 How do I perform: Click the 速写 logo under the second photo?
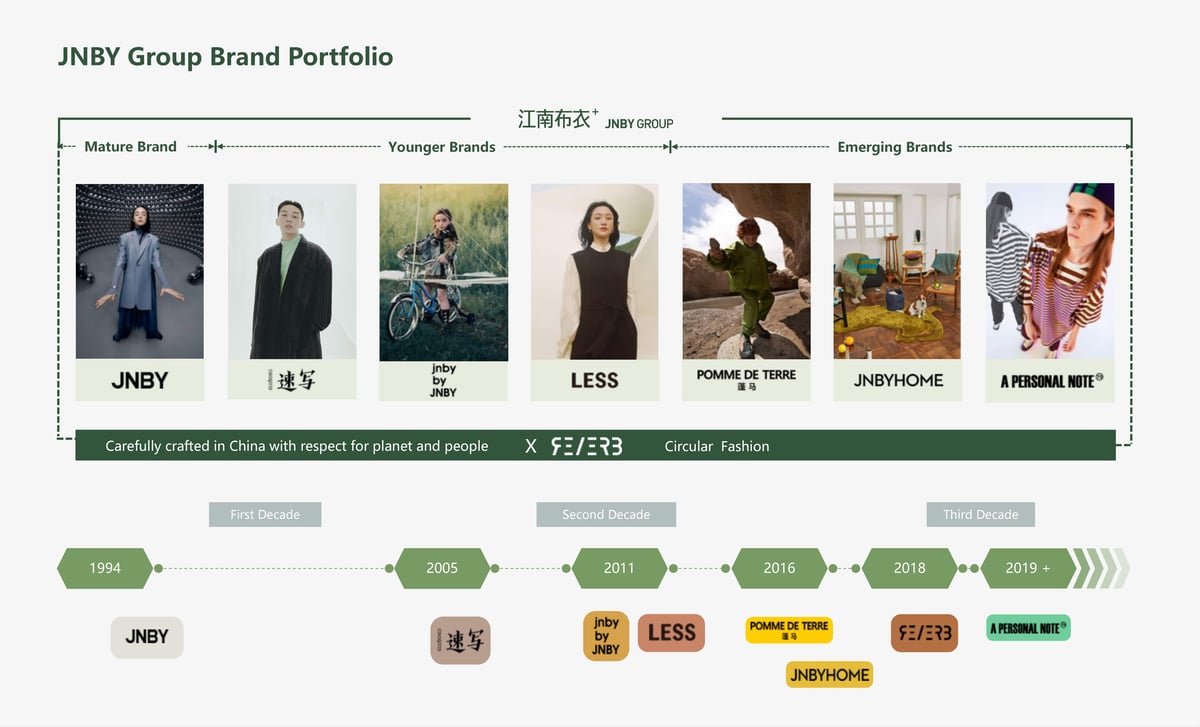292,380
